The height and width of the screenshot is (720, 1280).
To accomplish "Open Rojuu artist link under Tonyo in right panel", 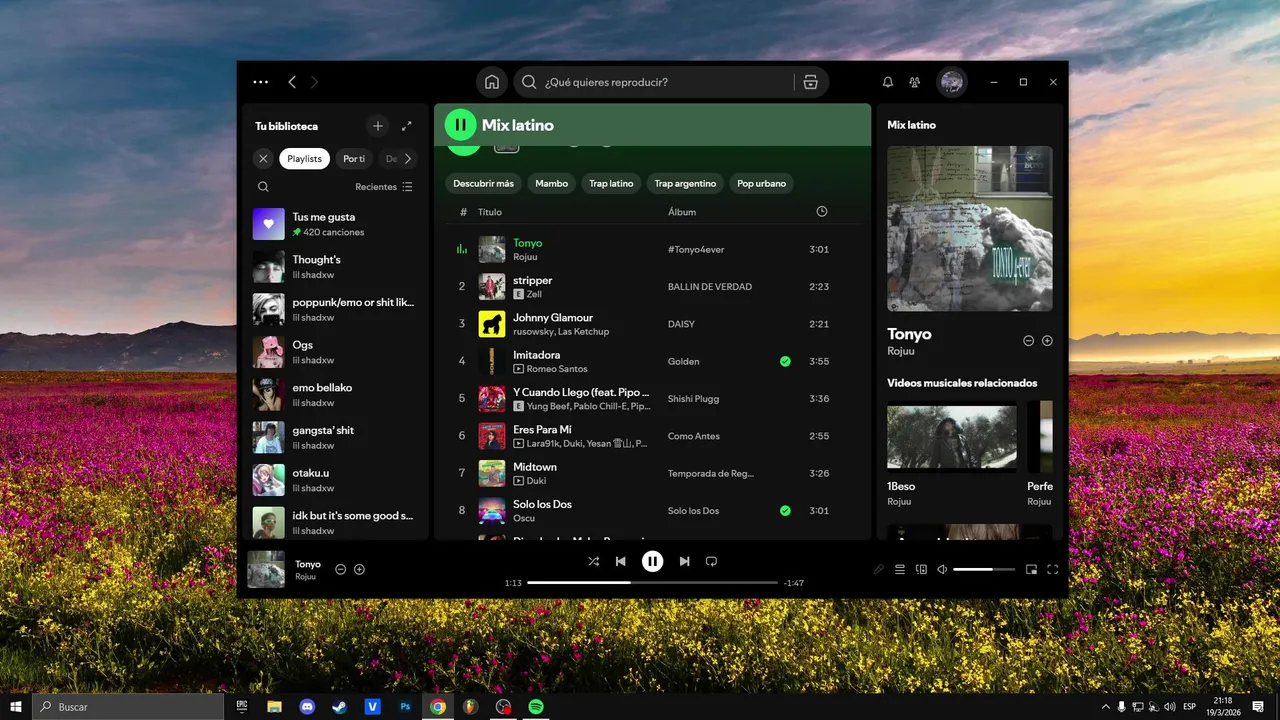I will point(901,352).
